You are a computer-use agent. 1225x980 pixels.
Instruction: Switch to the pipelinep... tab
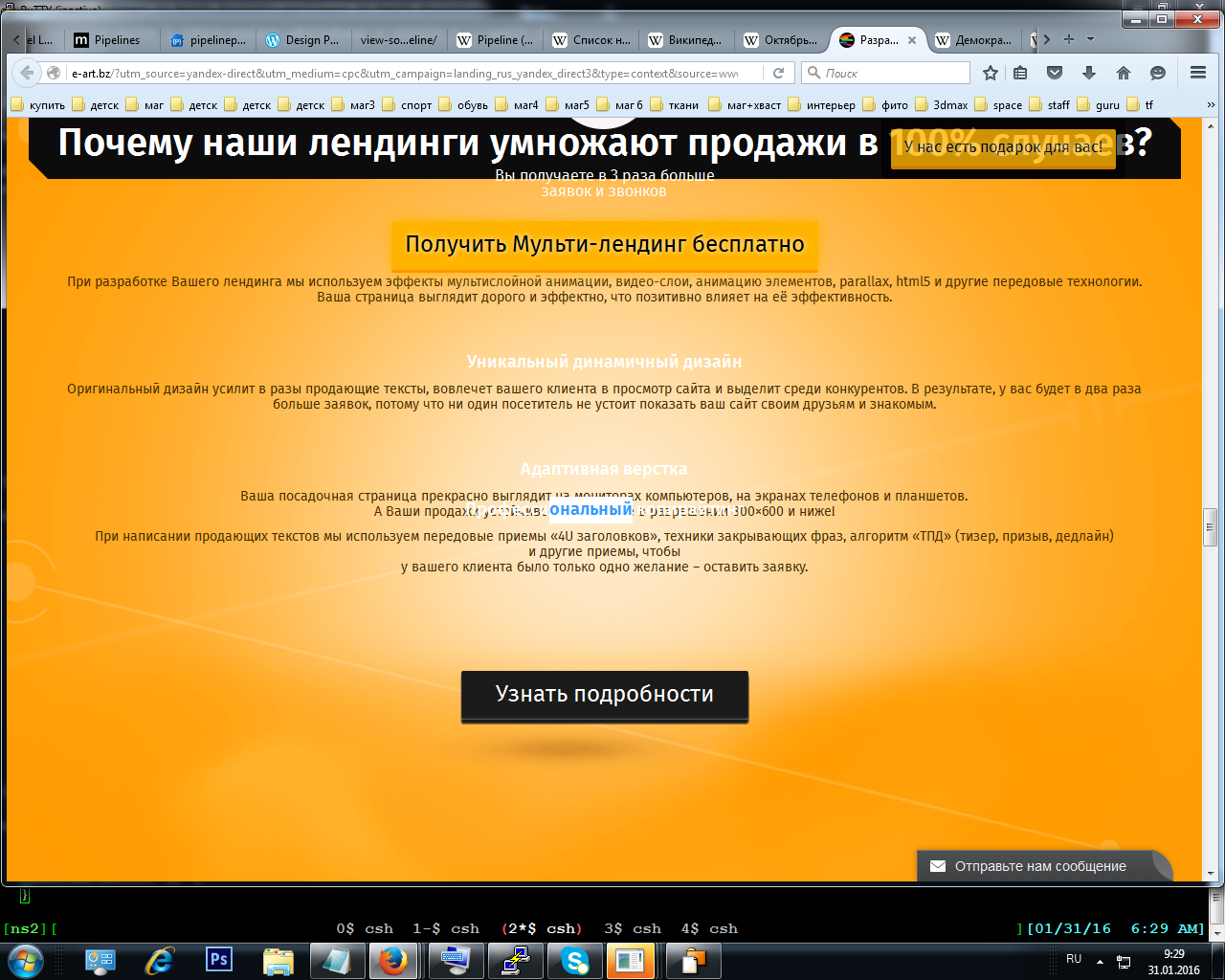pyautogui.click(x=208, y=40)
